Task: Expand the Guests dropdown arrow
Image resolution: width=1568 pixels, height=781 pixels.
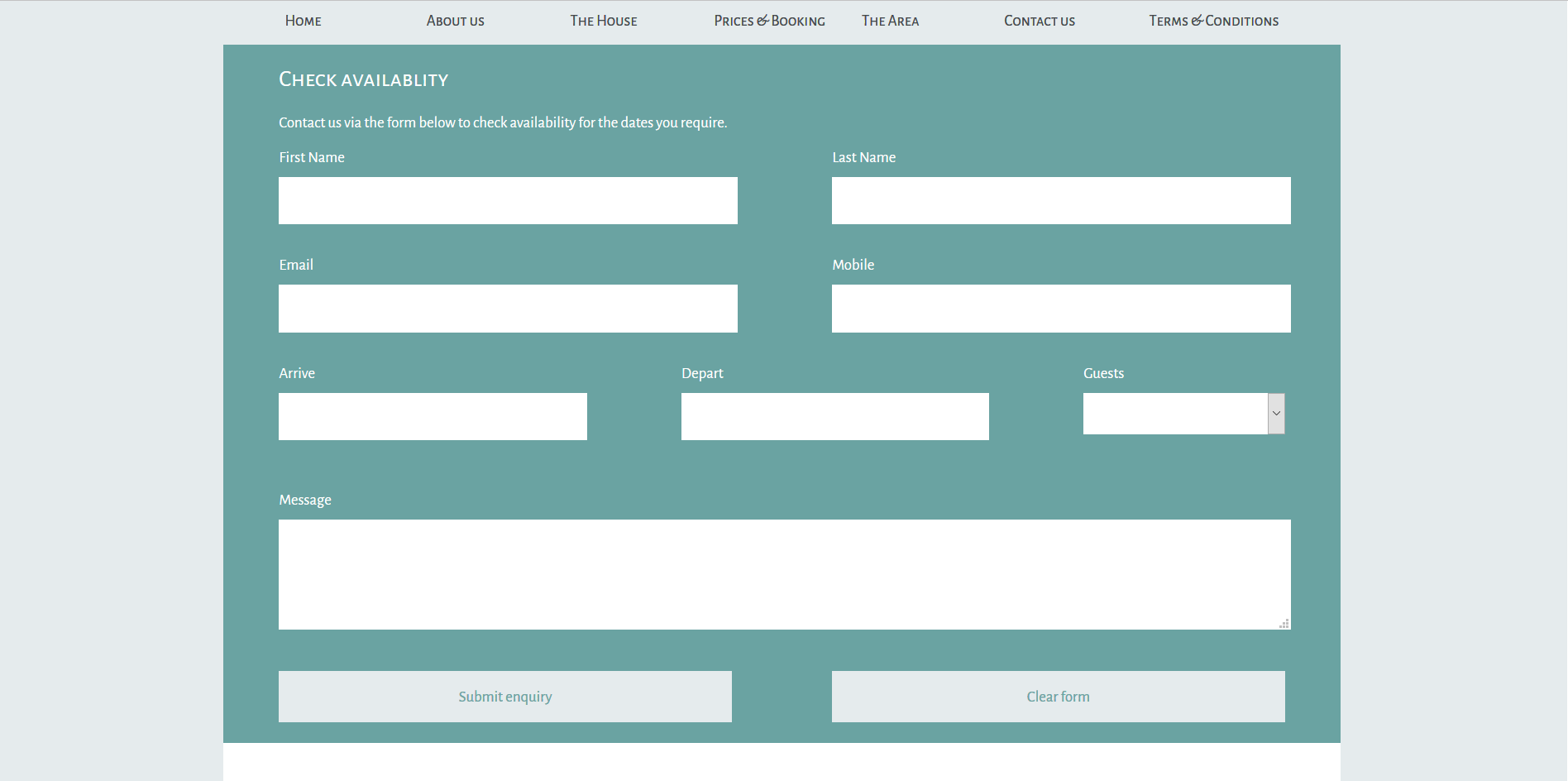Action: tap(1276, 414)
